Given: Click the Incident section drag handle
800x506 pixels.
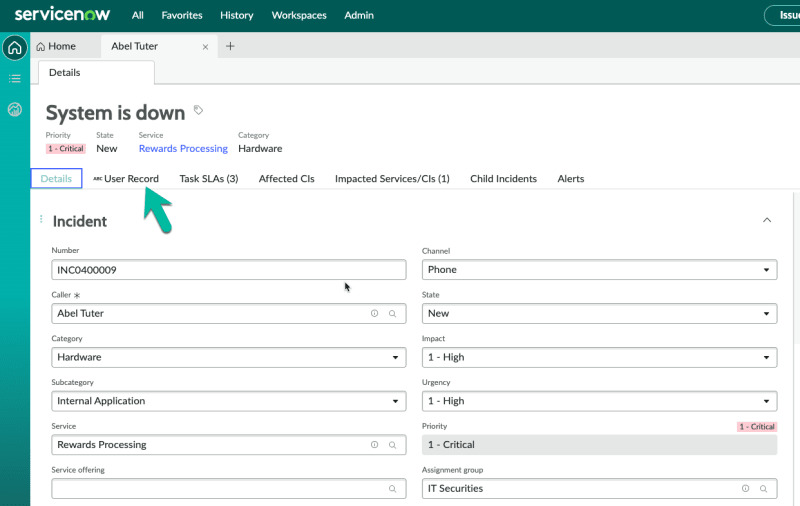Looking at the screenshot, I should tap(41, 219).
